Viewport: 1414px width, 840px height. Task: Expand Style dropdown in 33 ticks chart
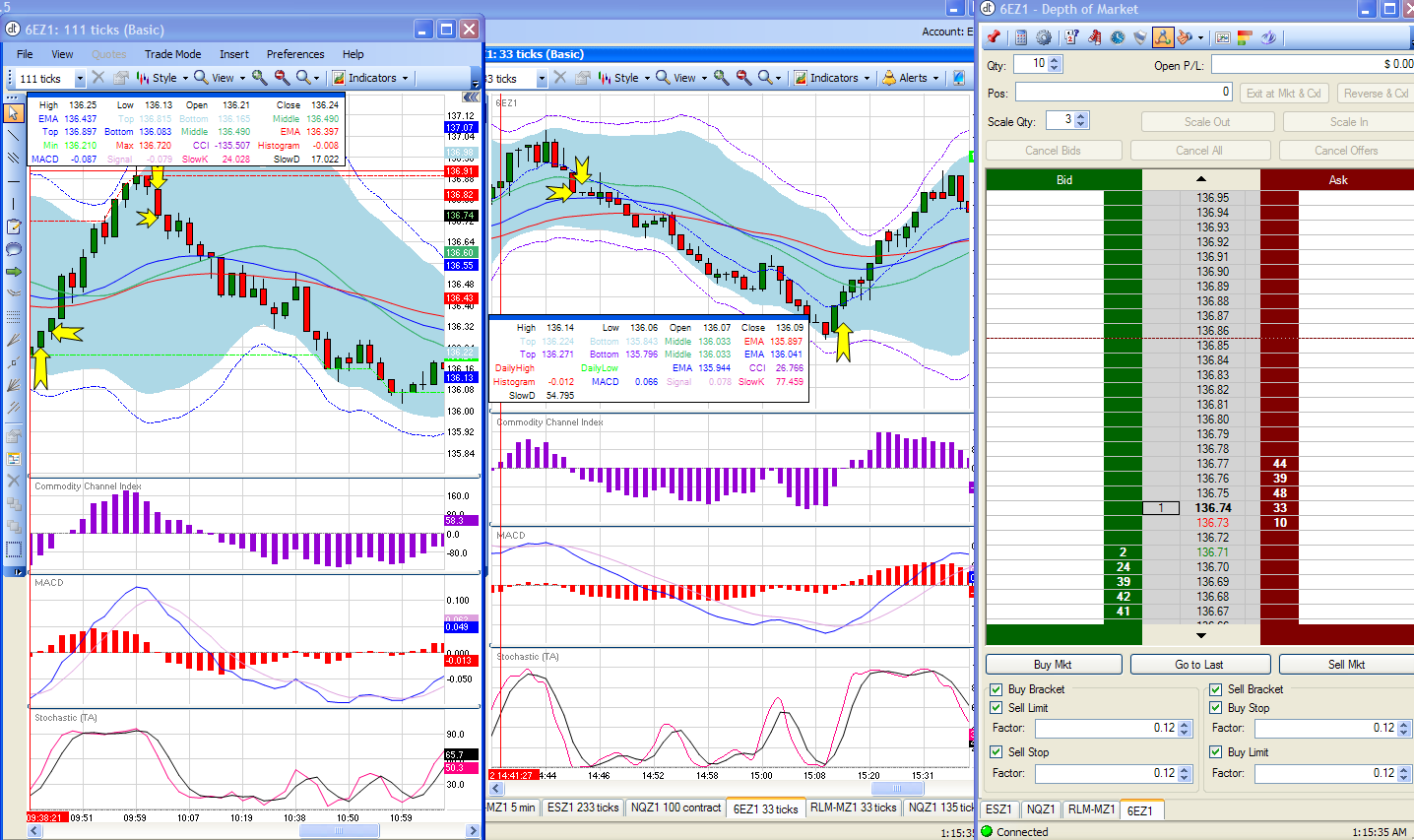tap(647, 79)
